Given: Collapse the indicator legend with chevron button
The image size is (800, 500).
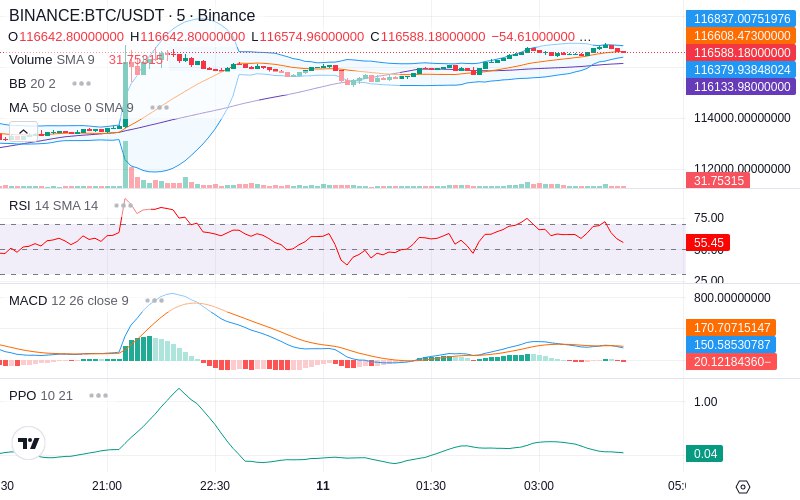Looking at the screenshot, I should tap(23, 132).
